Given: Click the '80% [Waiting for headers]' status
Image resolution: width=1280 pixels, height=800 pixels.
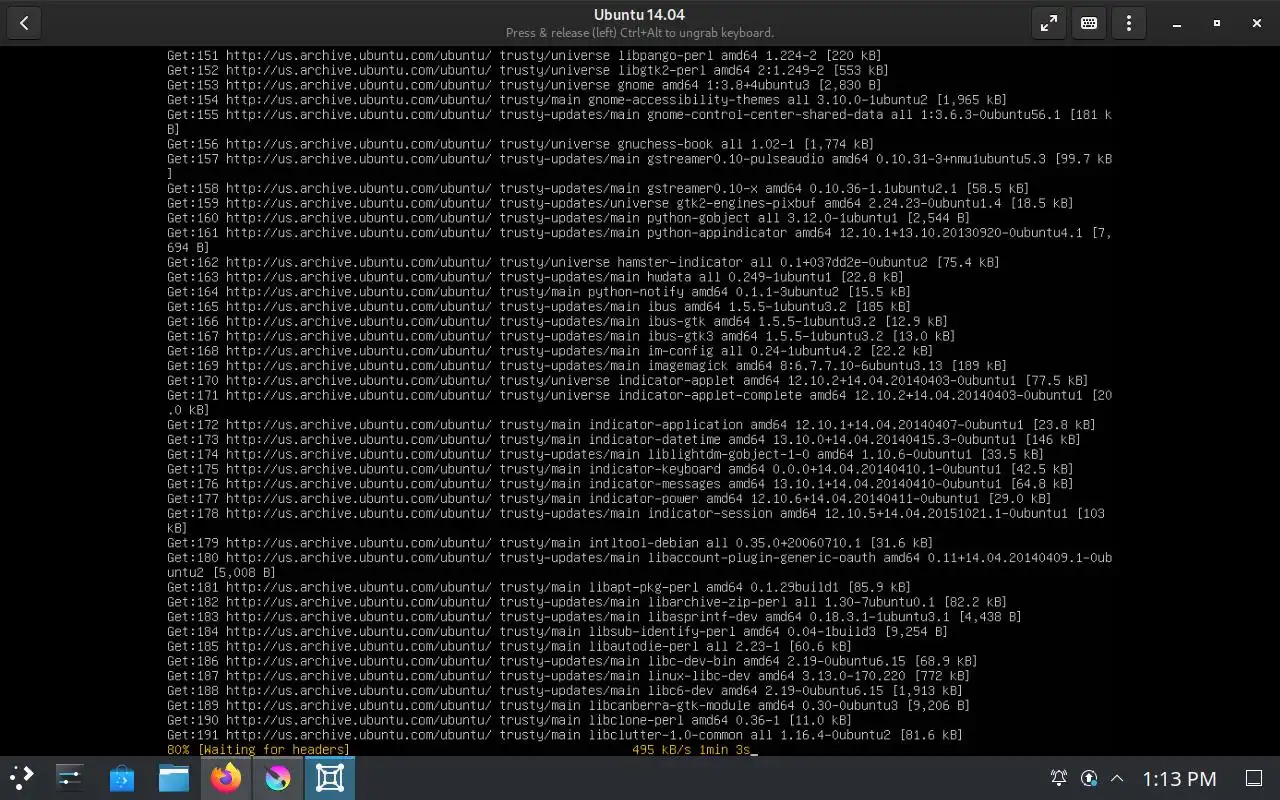Looking at the screenshot, I should point(258,750).
